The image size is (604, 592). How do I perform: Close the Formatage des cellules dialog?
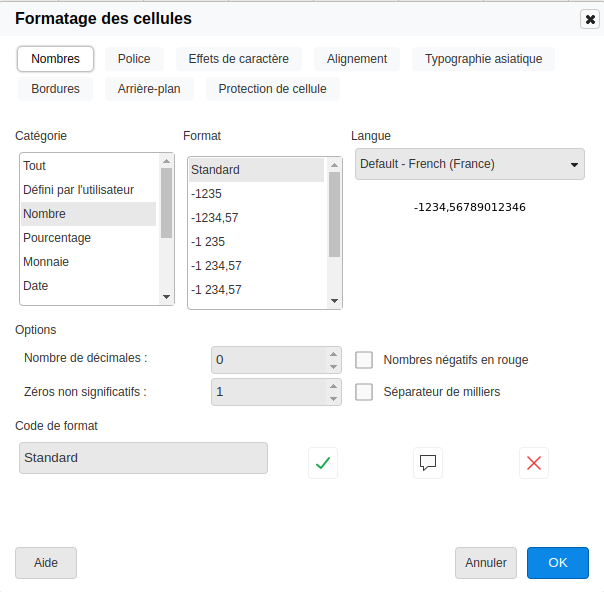589,19
